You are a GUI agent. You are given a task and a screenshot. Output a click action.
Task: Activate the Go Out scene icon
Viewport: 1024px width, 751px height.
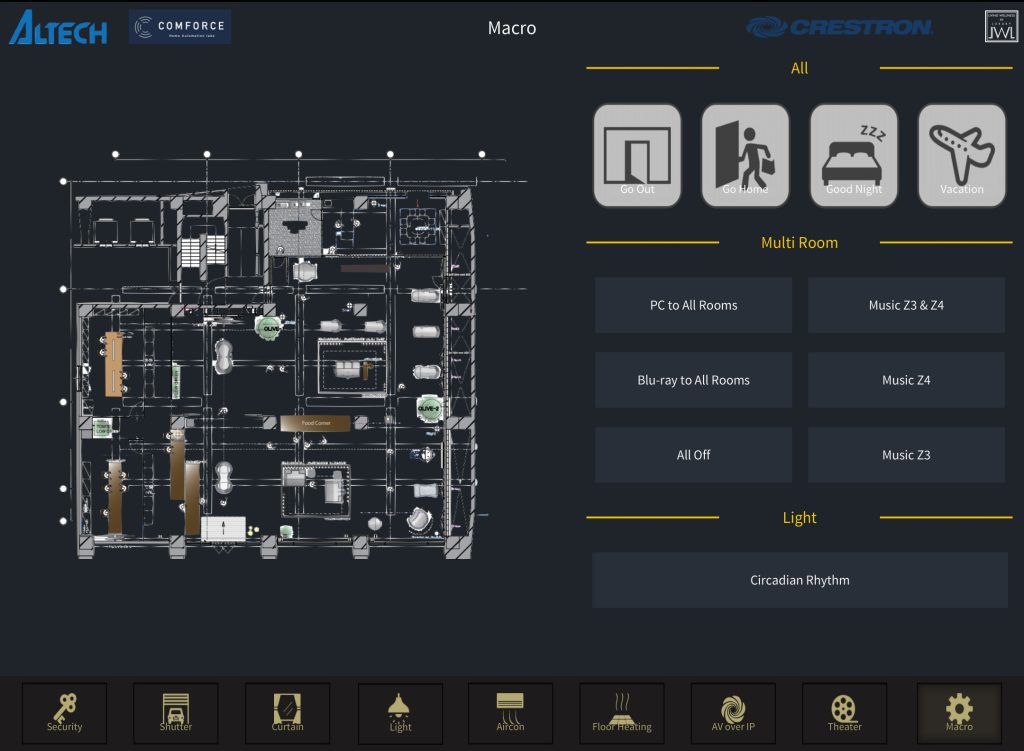coord(637,156)
